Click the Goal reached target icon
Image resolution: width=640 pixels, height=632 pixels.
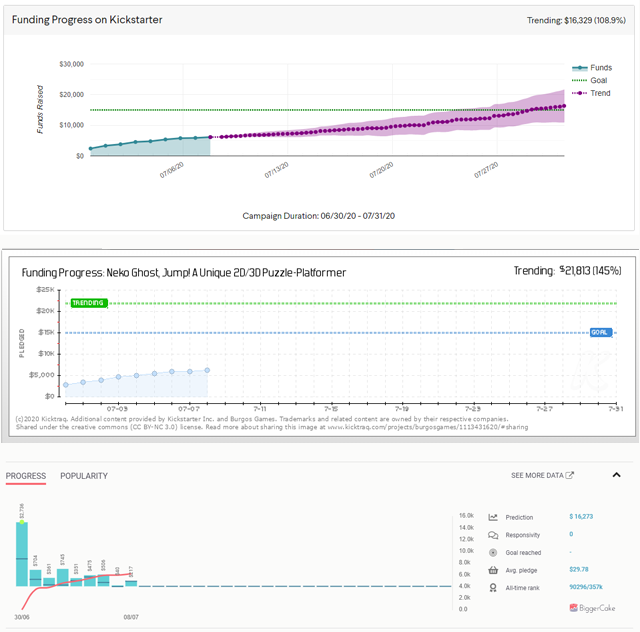(493, 552)
